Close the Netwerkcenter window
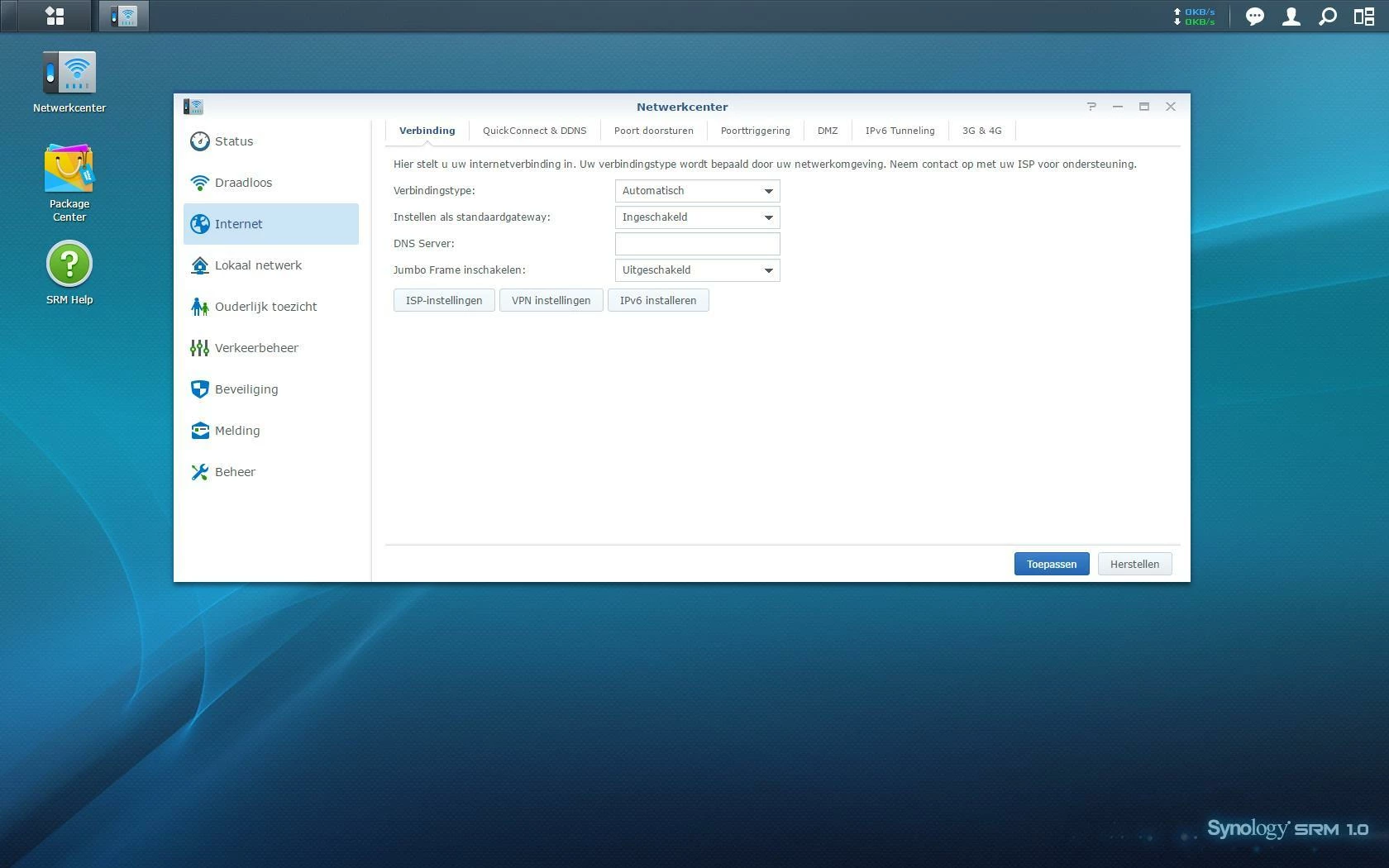 1171,107
